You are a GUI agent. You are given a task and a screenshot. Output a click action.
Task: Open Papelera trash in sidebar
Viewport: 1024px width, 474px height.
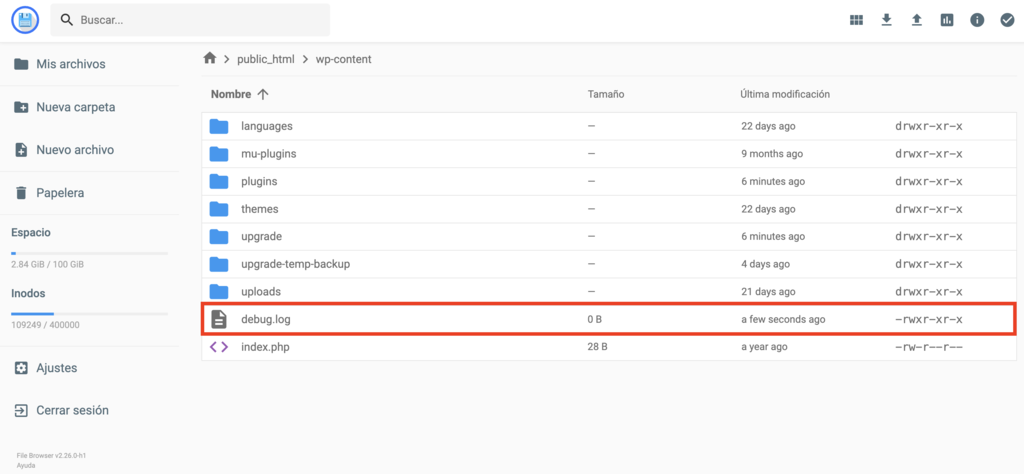click(60, 193)
